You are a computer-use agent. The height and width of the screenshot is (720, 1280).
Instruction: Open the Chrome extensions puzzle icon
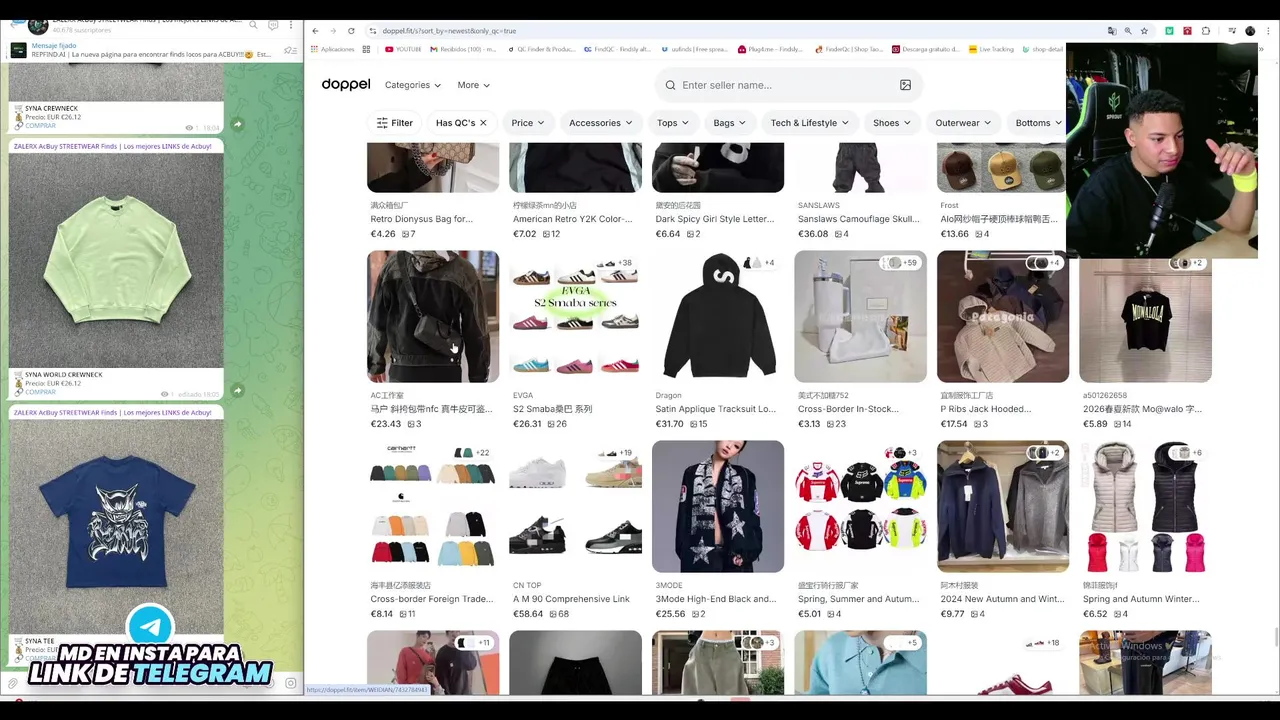(1206, 31)
